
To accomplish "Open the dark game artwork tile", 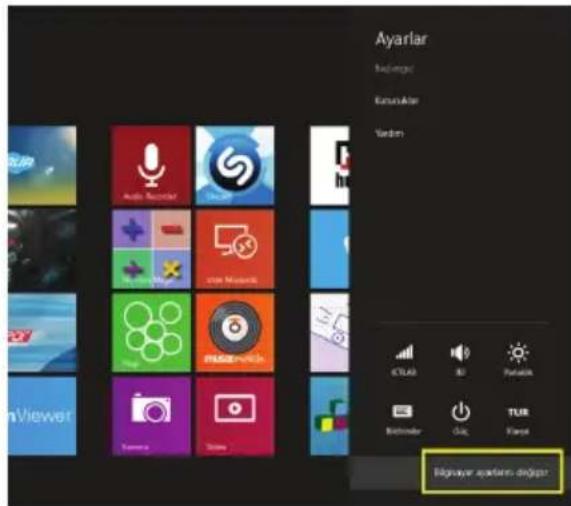I will point(42,249).
